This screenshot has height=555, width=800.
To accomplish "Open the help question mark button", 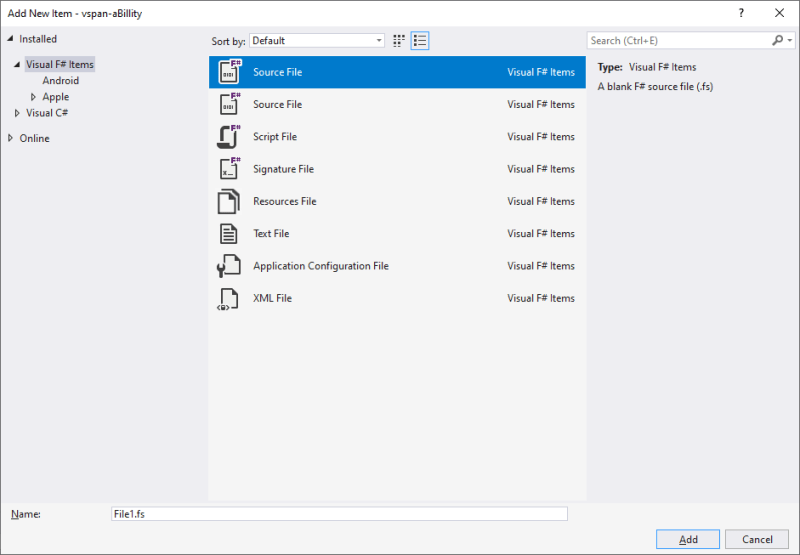I will [x=741, y=13].
